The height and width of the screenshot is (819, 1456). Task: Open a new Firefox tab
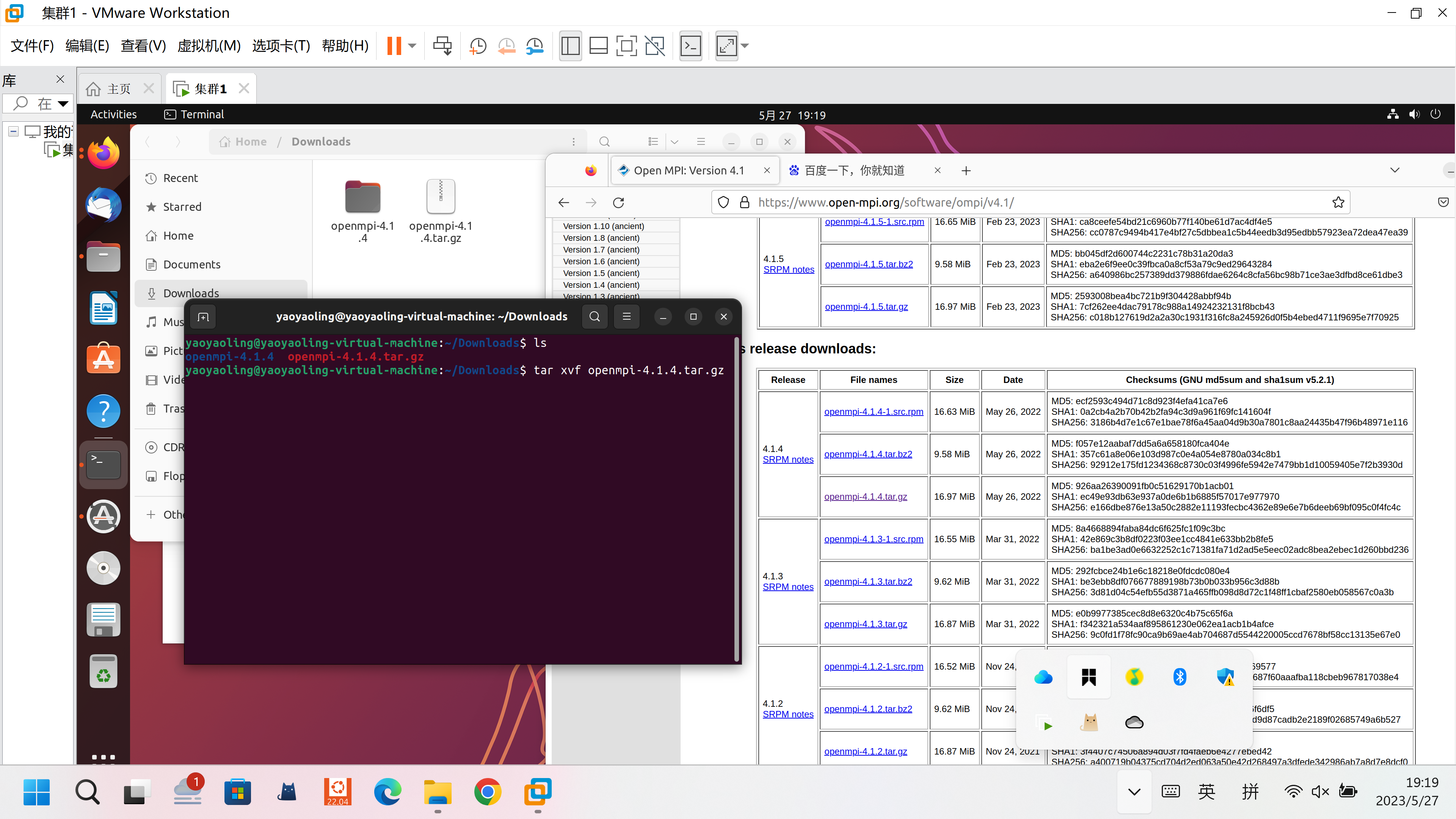pyautogui.click(x=966, y=171)
